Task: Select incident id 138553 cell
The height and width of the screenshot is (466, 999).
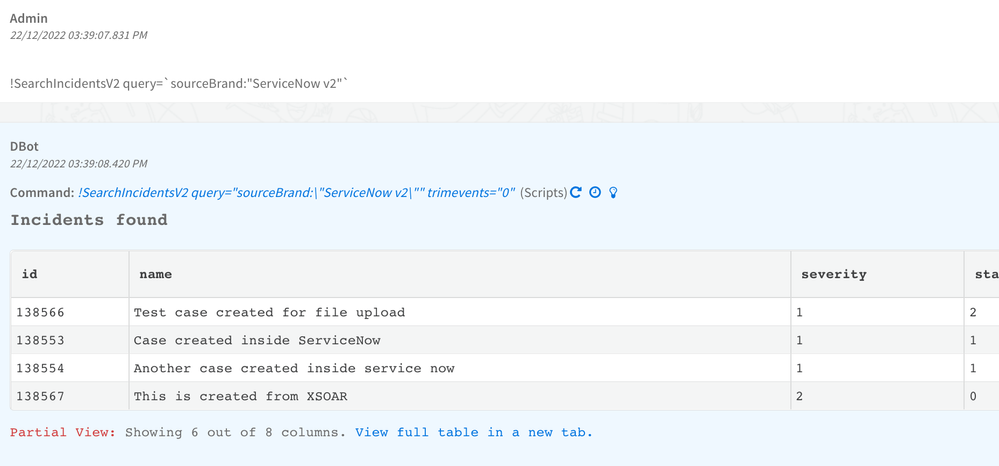Action: [40, 340]
